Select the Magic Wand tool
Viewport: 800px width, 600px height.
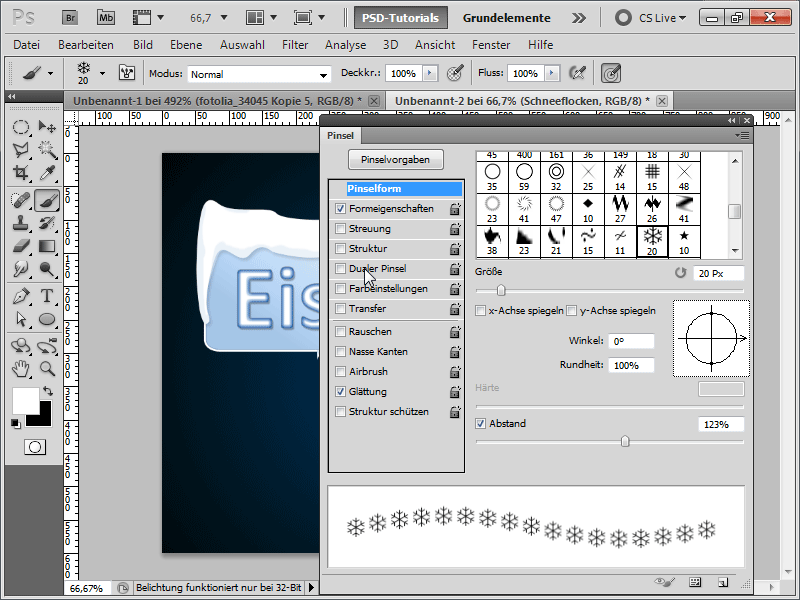[x=47, y=149]
